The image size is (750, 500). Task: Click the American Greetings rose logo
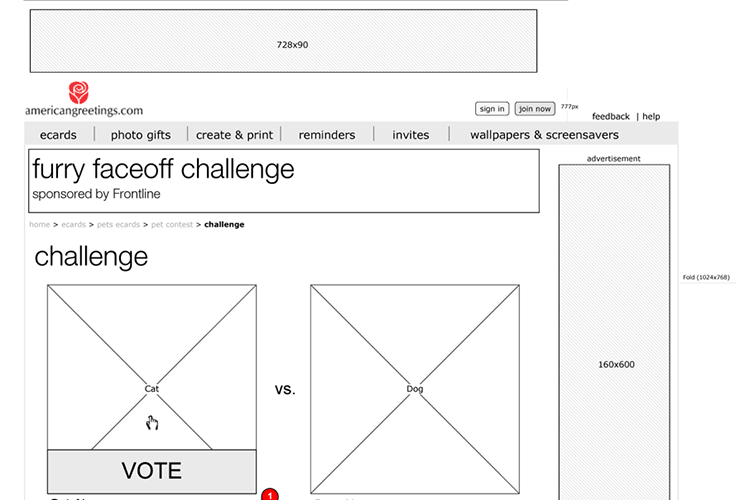78,92
